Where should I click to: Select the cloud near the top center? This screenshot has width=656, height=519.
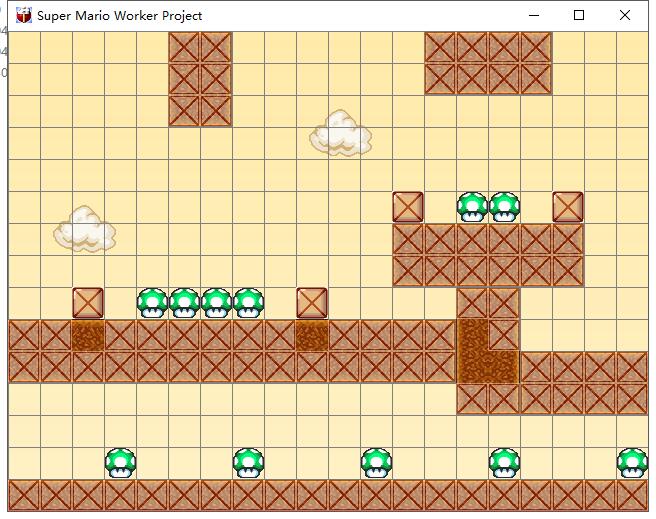[x=341, y=133]
